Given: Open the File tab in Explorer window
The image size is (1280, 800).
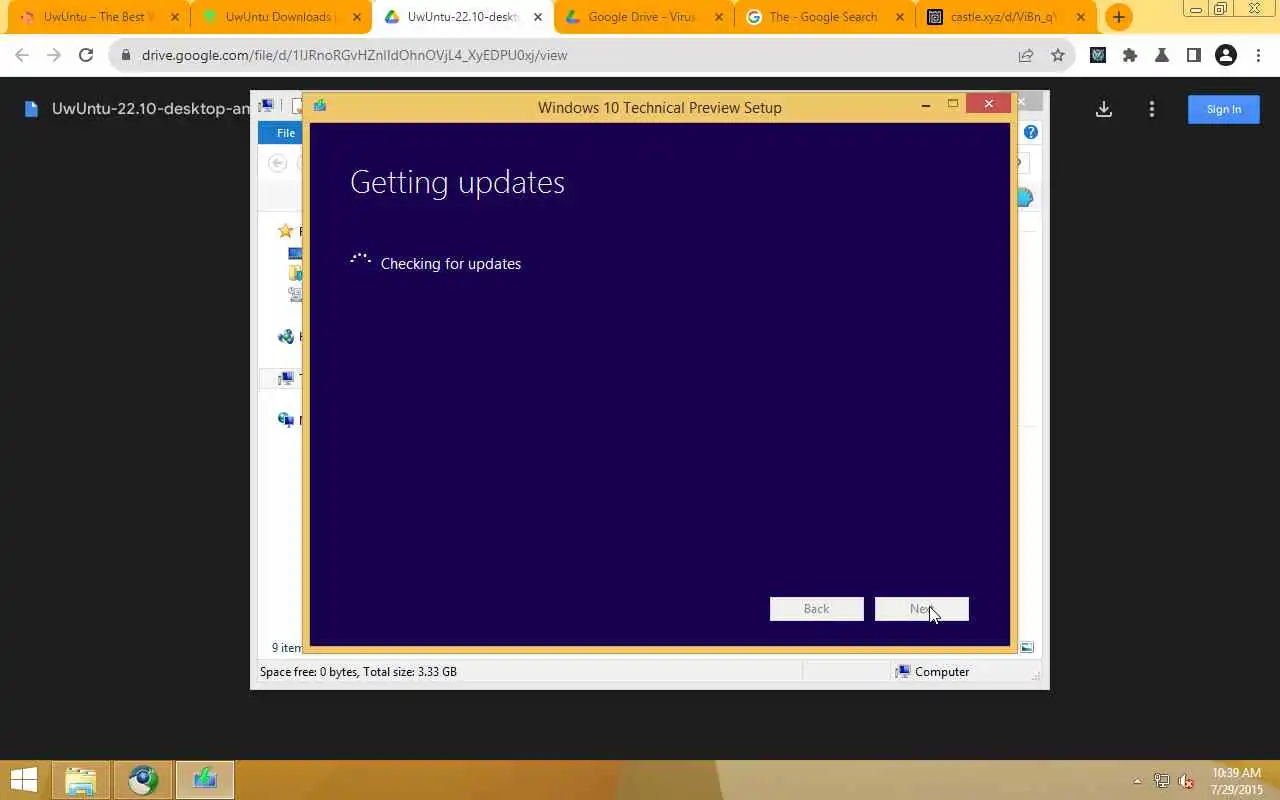Looking at the screenshot, I should 285,133.
